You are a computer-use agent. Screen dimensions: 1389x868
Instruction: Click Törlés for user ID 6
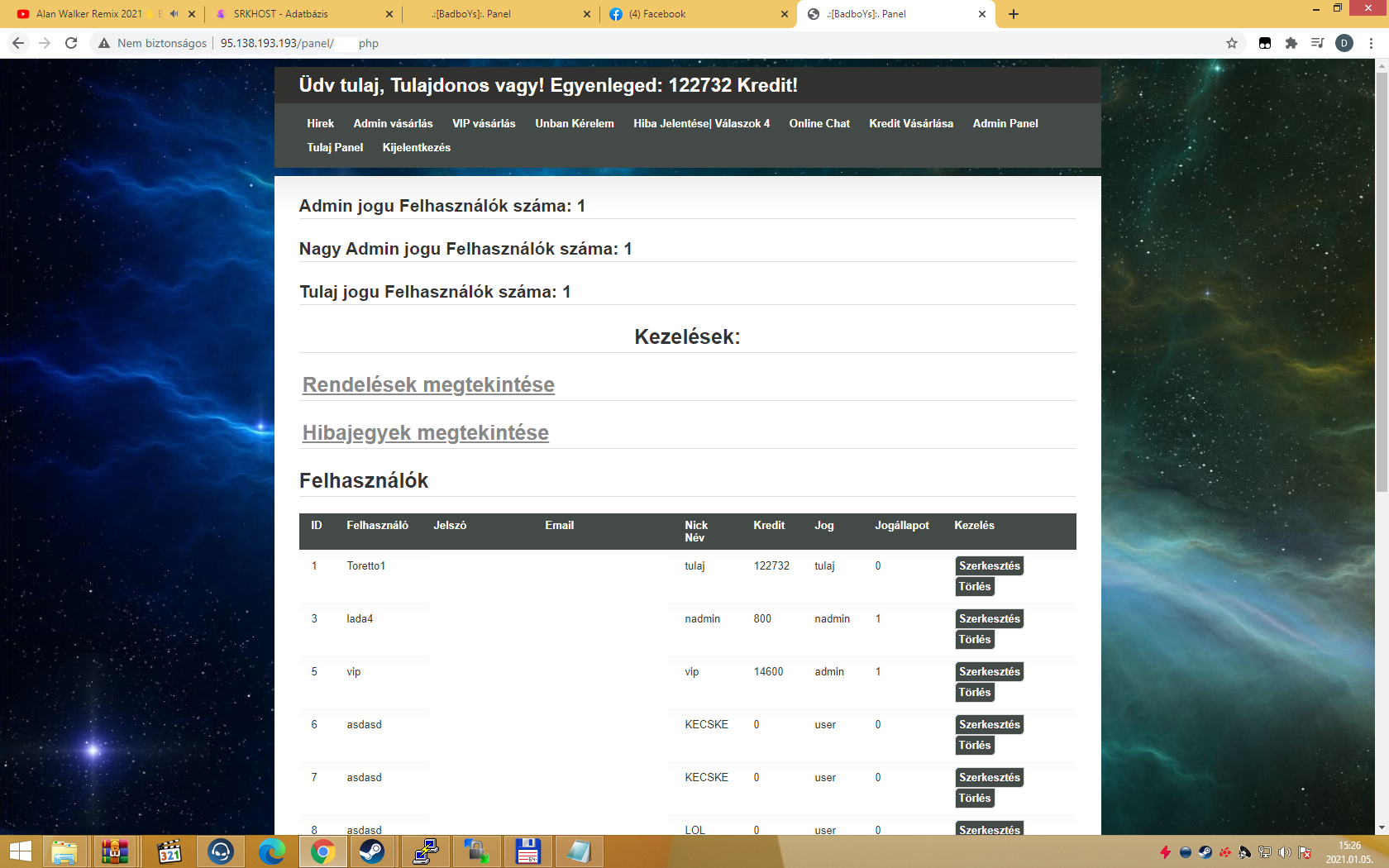click(975, 745)
